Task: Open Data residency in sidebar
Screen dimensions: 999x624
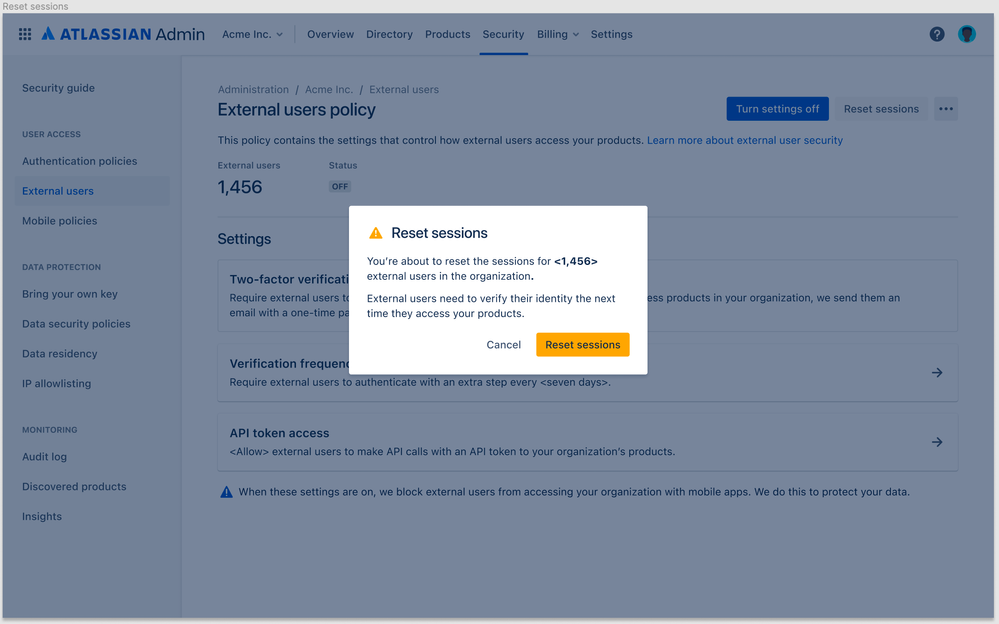Action: [59, 354]
